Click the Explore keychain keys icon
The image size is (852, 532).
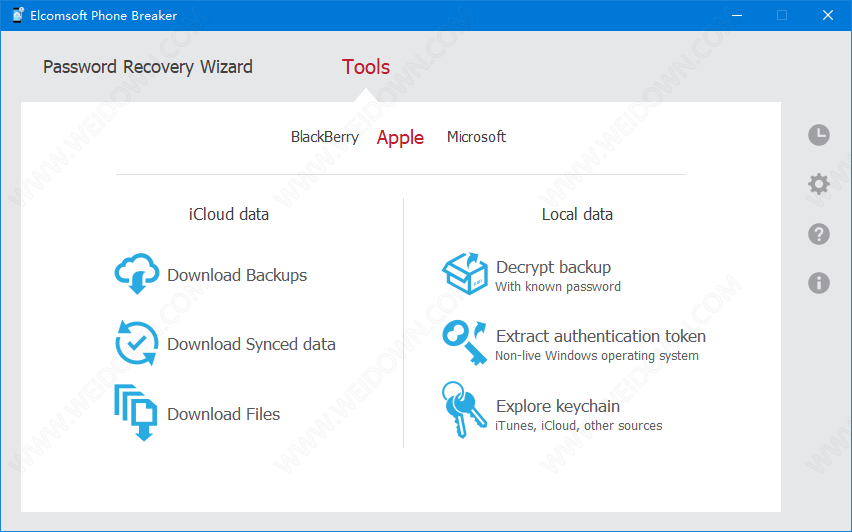[464, 410]
